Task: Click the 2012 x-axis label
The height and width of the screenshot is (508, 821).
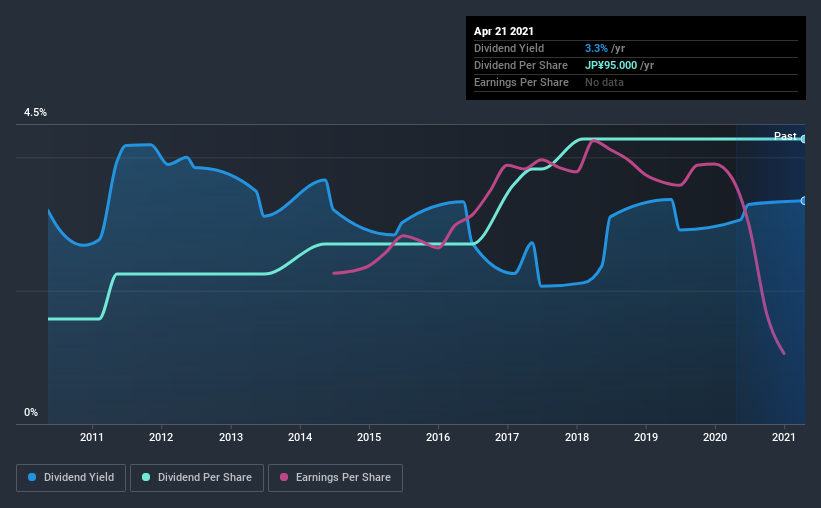Action: click(x=161, y=437)
